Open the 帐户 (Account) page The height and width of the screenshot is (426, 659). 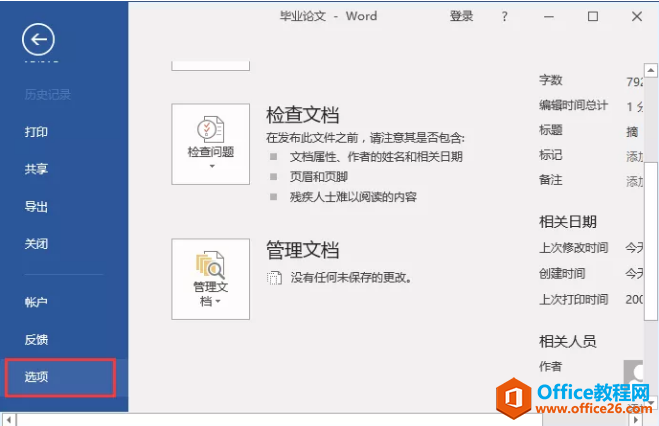click(x=36, y=302)
